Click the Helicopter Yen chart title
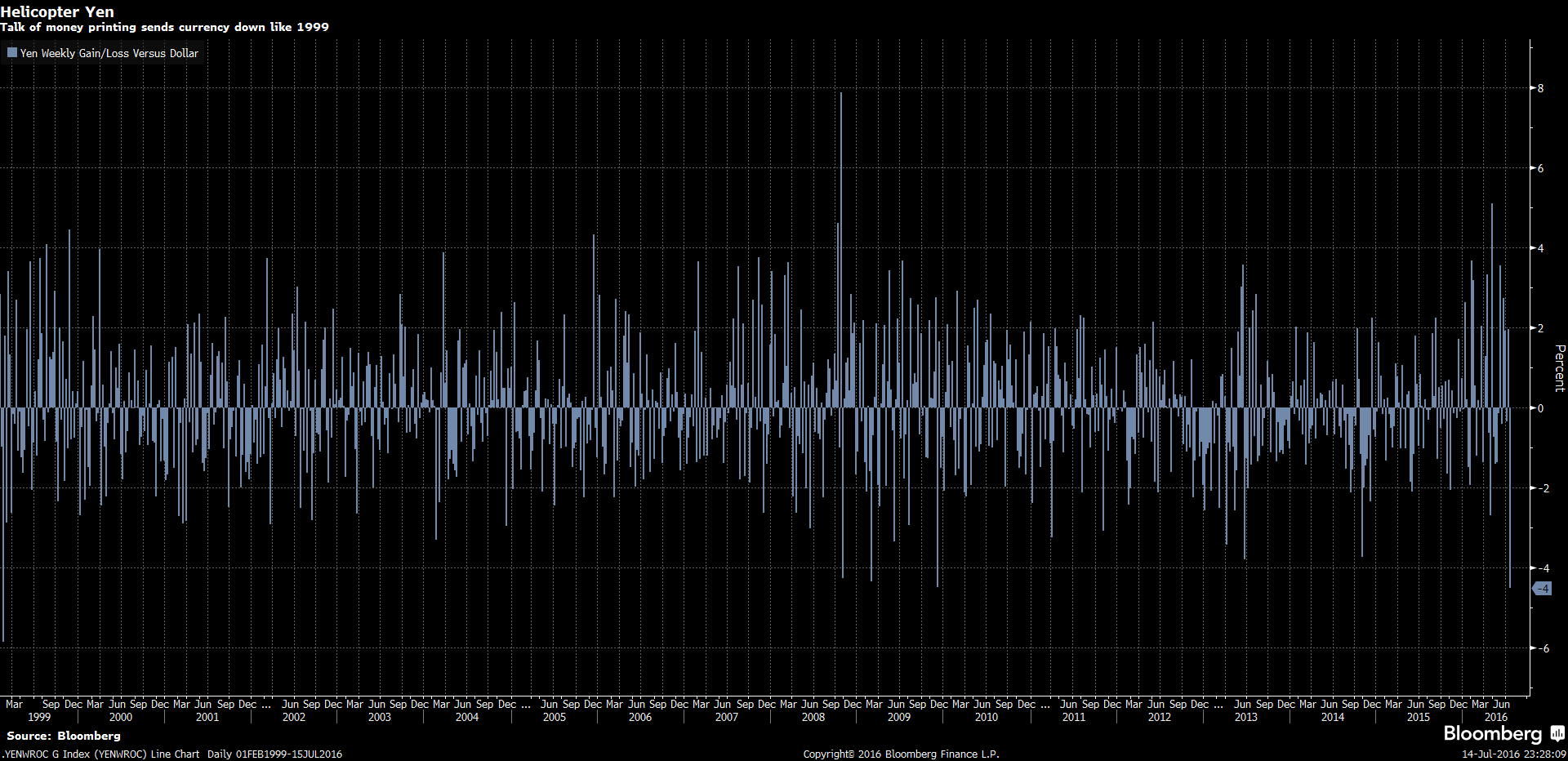 click(57, 11)
